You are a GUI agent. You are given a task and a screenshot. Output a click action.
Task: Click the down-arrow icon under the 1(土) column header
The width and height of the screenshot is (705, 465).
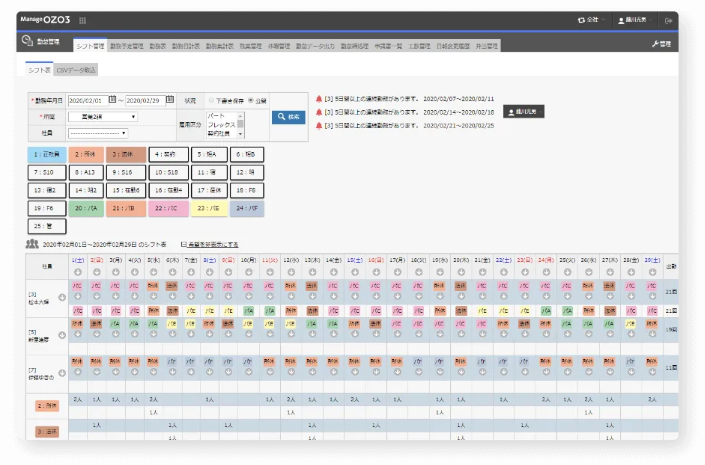79,270
